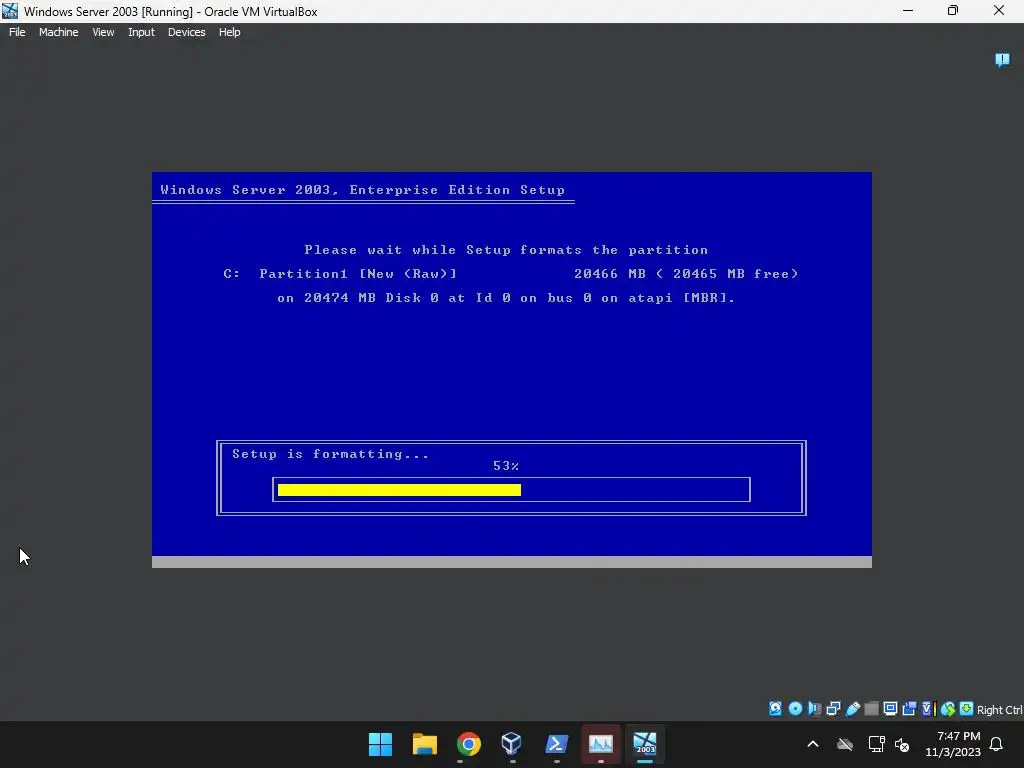
Task: Open PowerShell from the taskbar
Action: 556,744
